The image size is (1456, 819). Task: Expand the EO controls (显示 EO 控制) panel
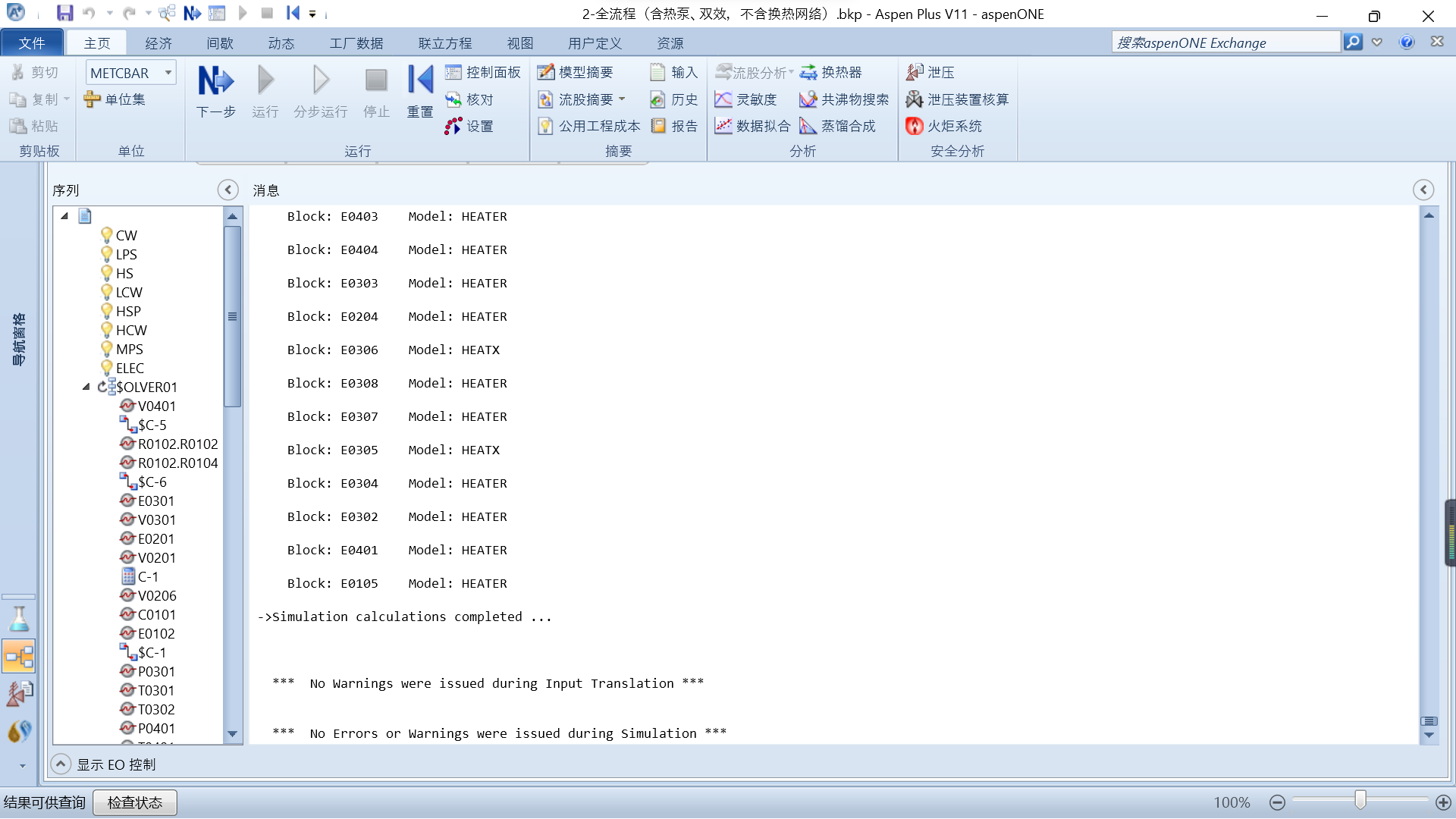pos(61,764)
